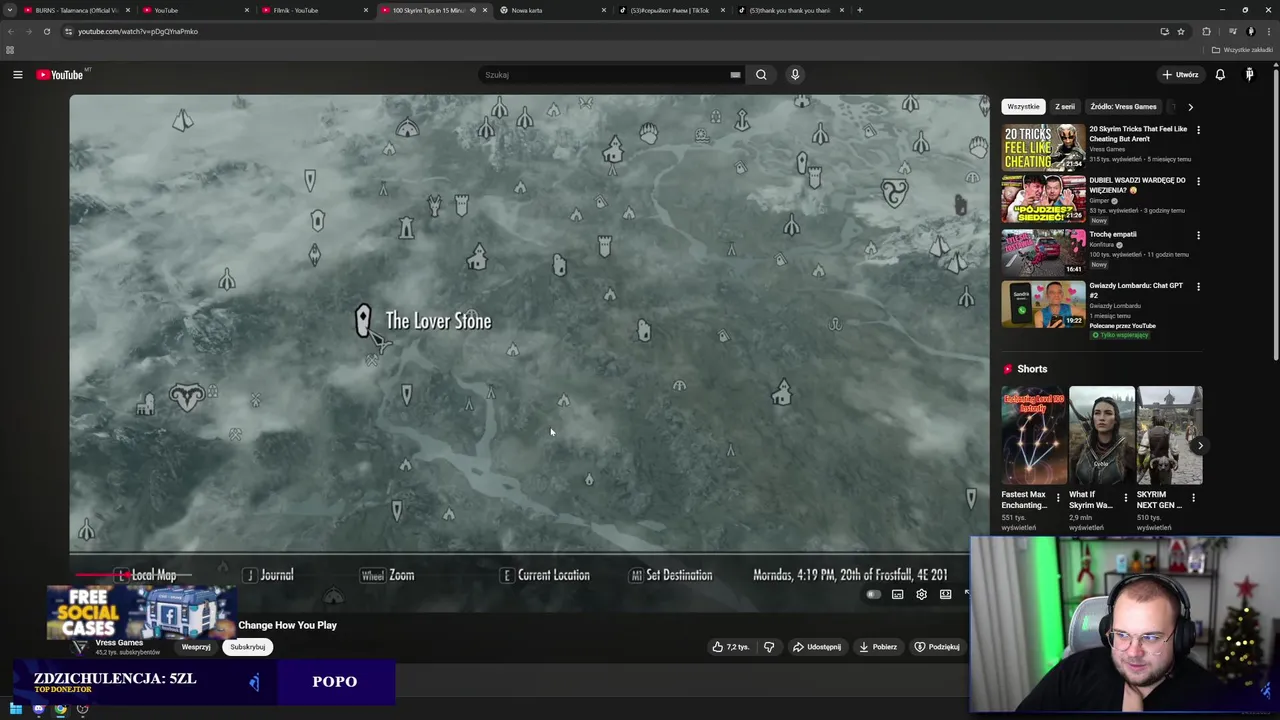
Task: Open the Fastest Max Enchanting short
Action: click(x=1034, y=435)
